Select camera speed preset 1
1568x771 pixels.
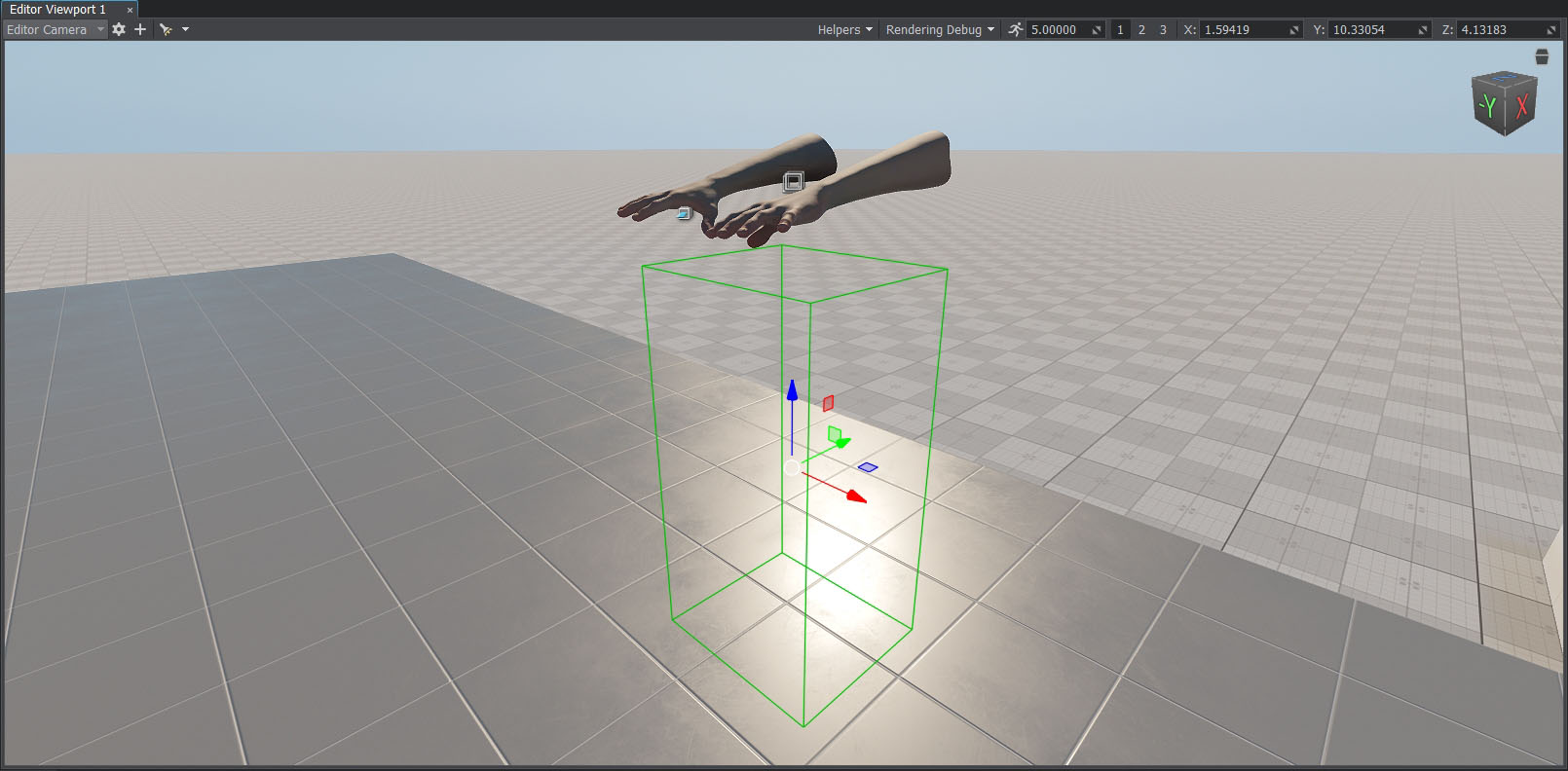pyautogui.click(x=1120, y=29)
